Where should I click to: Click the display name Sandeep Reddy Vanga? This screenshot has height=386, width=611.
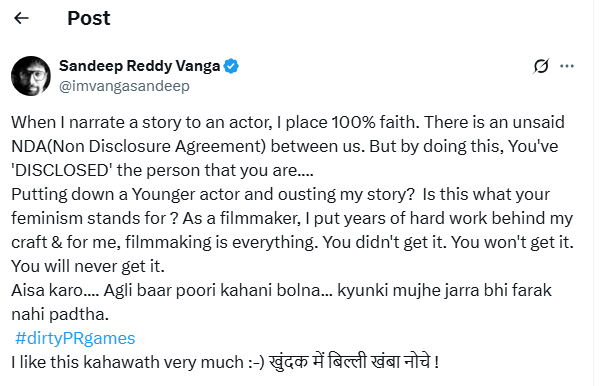[x=140, y=66]
